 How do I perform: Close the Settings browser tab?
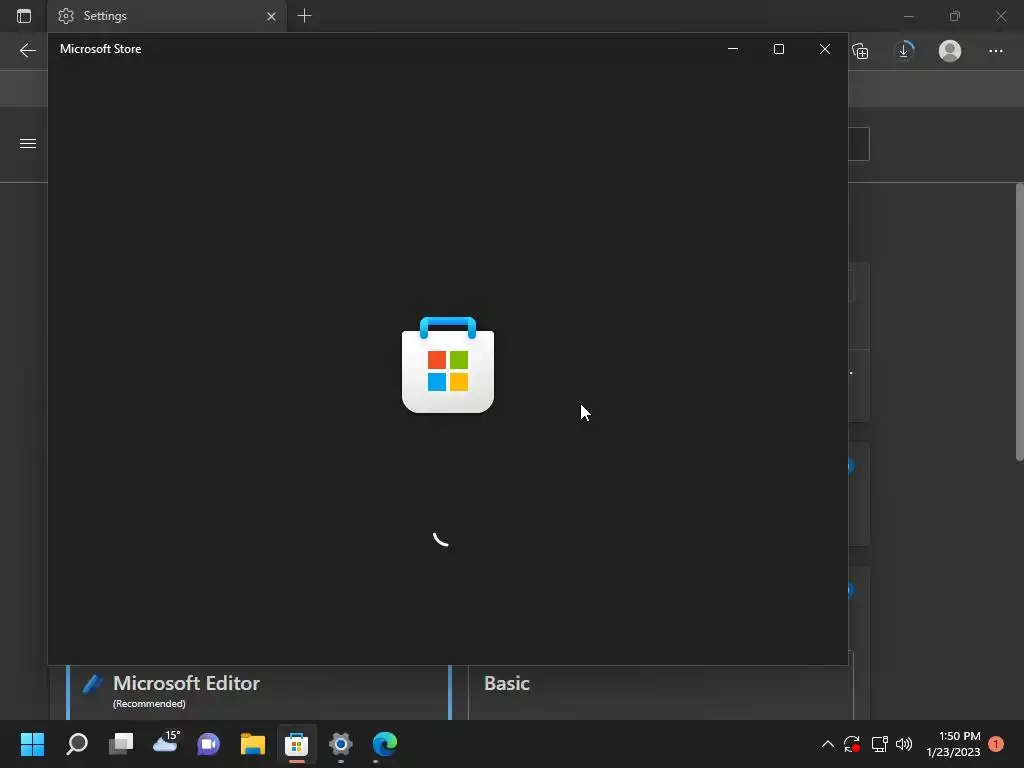272,16
